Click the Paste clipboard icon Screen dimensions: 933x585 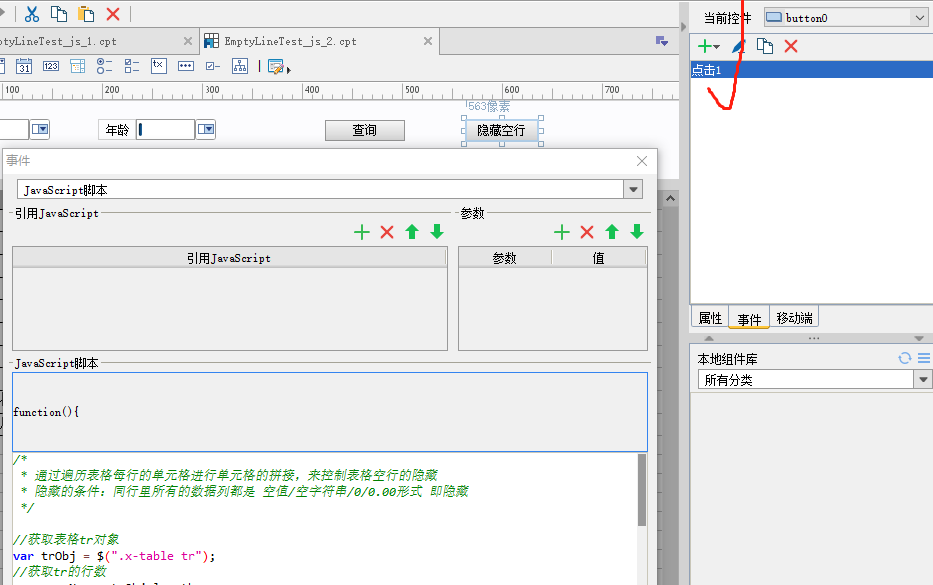coord(86,14)
